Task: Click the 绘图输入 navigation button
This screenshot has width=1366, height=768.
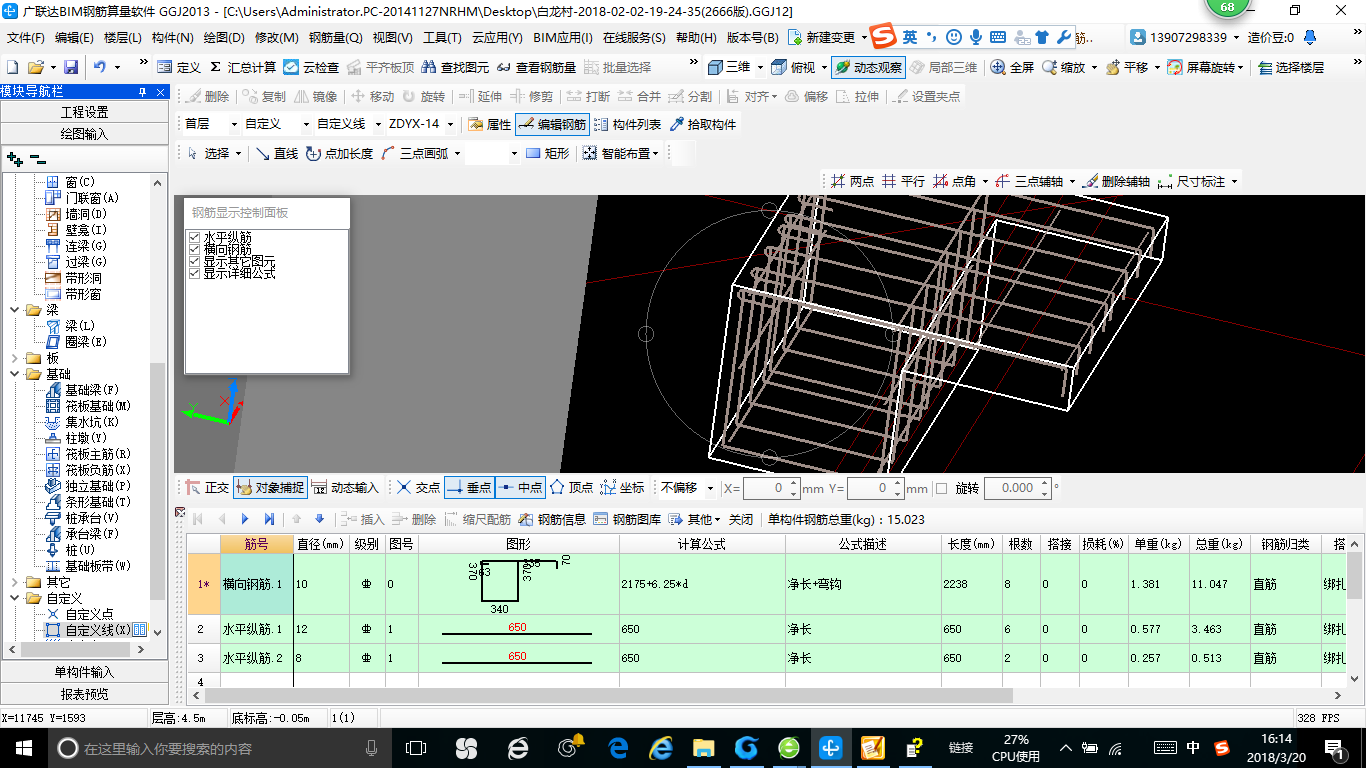Action: (x=85, y=133)
